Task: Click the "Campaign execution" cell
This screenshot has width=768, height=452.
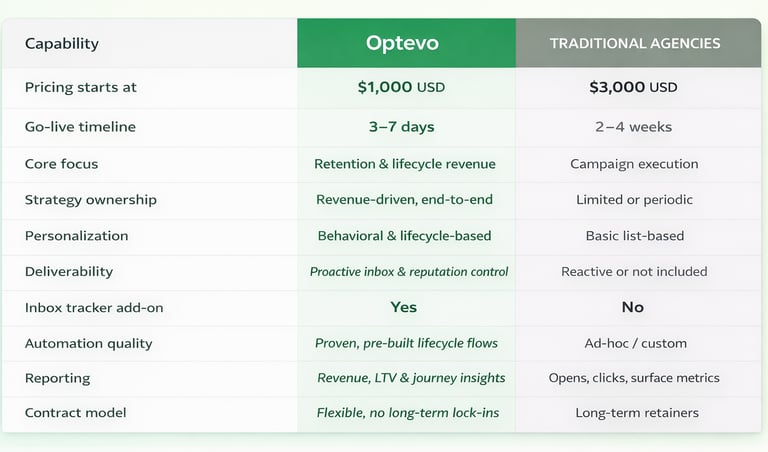Action: pyautogui.click(x=634, y=164)
